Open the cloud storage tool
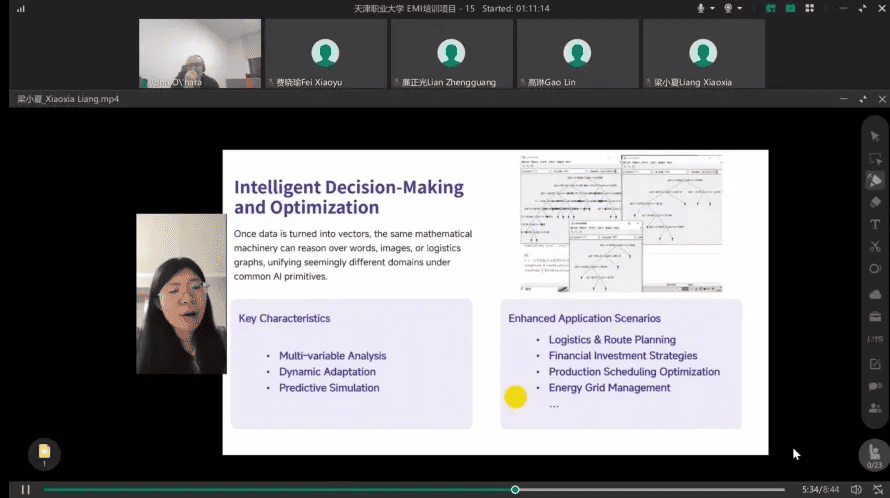Screen dimensions: 890x498 point(875,292)
